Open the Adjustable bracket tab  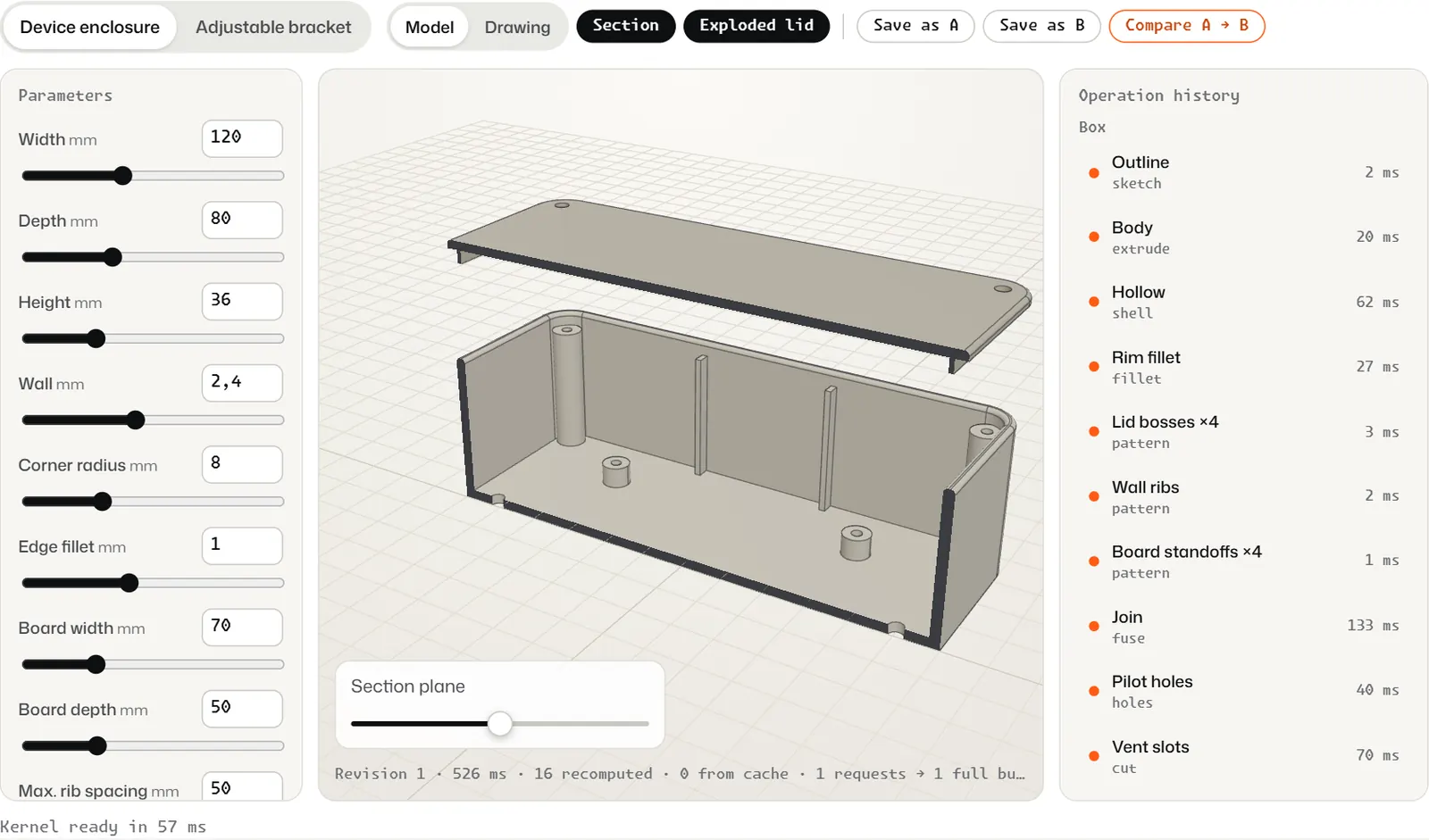click(273, 27)
